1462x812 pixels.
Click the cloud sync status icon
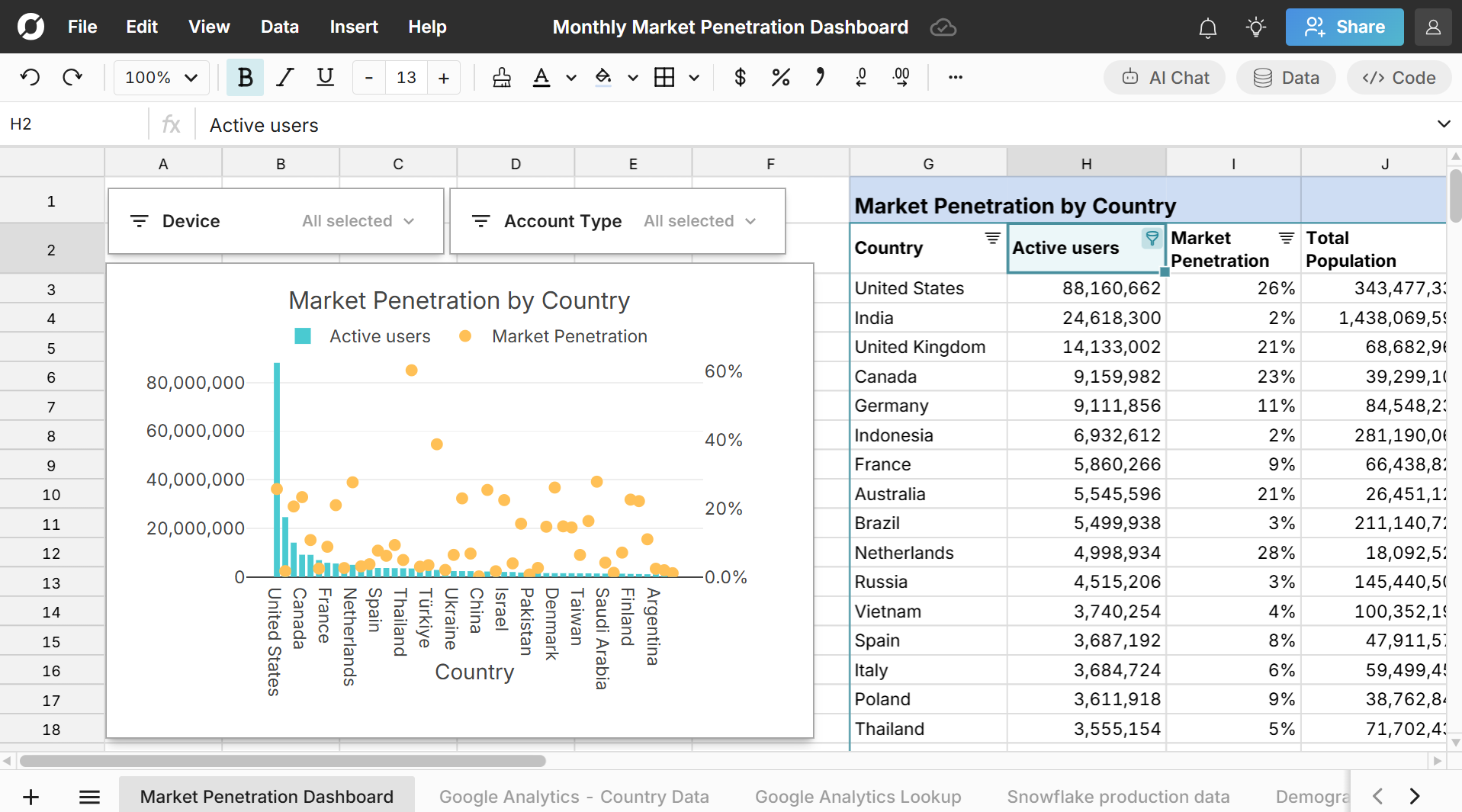(943, 27)
